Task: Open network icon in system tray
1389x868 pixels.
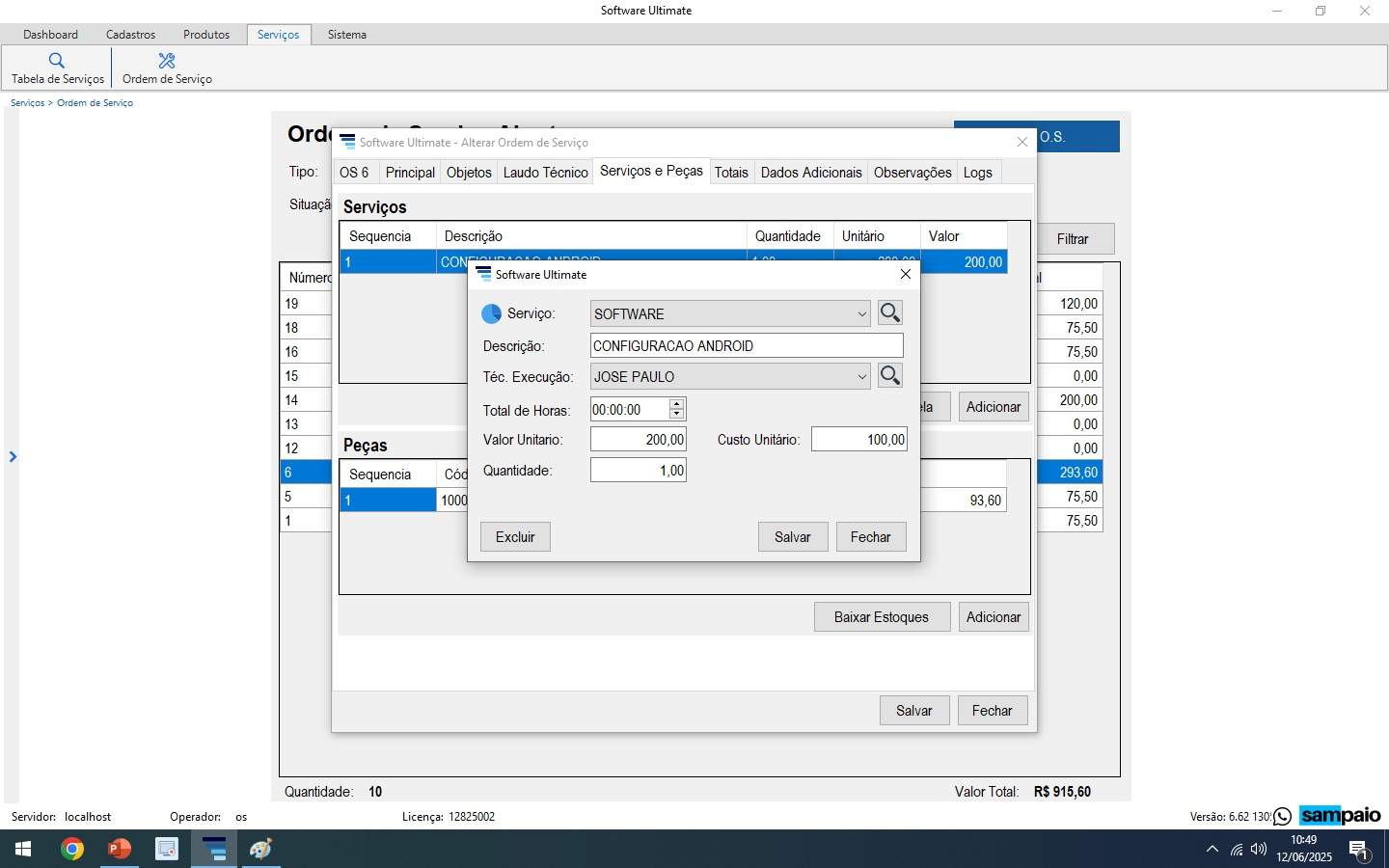Action: 1237,850
